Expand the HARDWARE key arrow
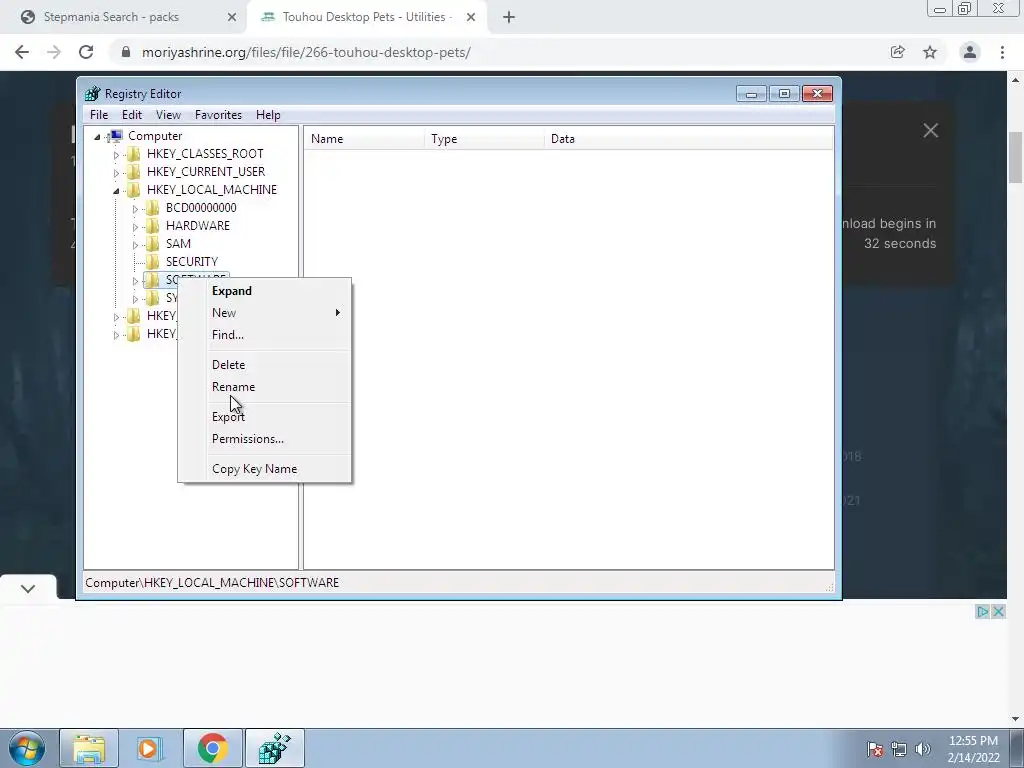This screenshot has width=1024, height=768. 135,227
